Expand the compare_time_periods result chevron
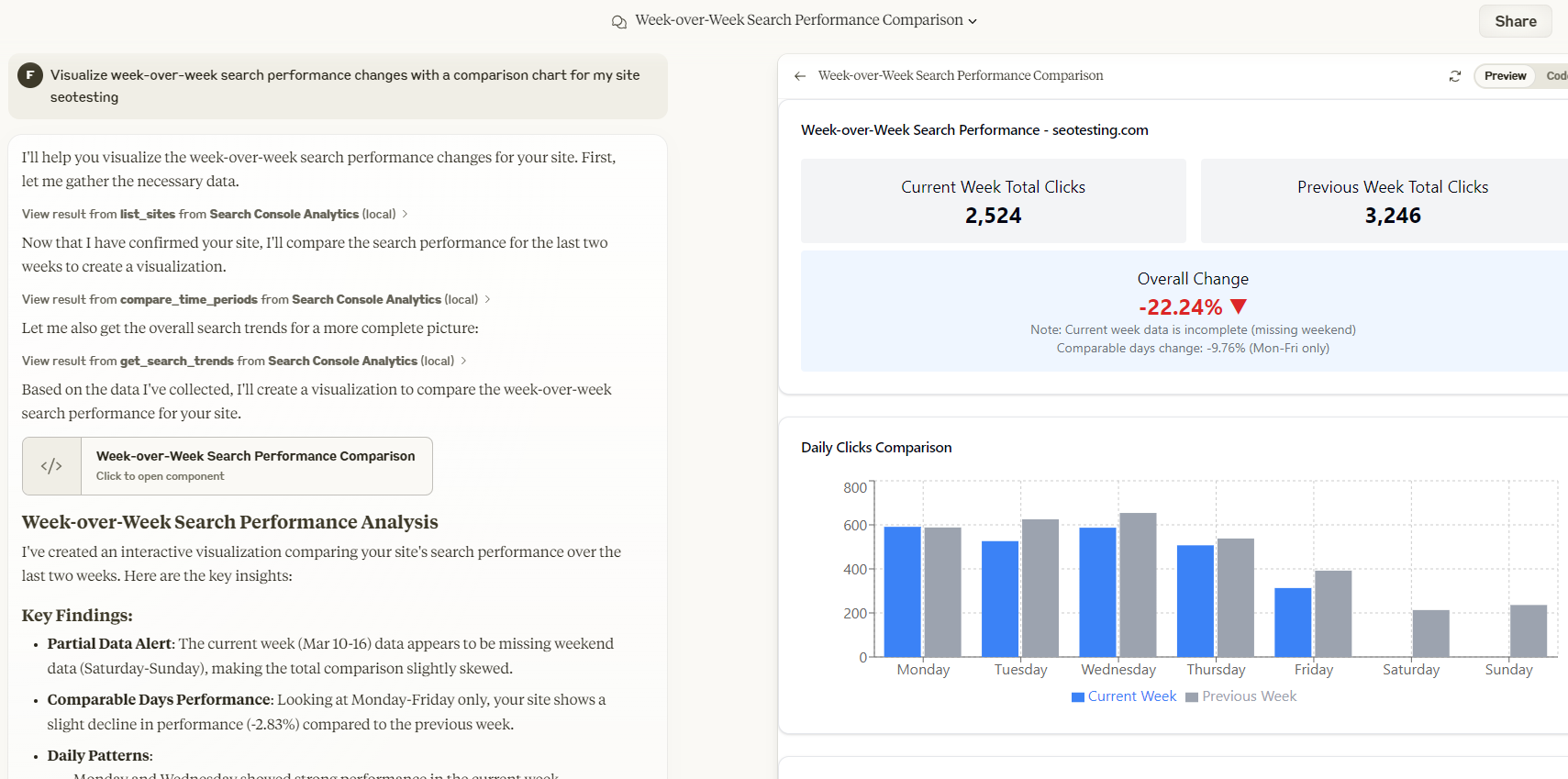Viewport: 1568px width, 779px height. pos(487,299)
